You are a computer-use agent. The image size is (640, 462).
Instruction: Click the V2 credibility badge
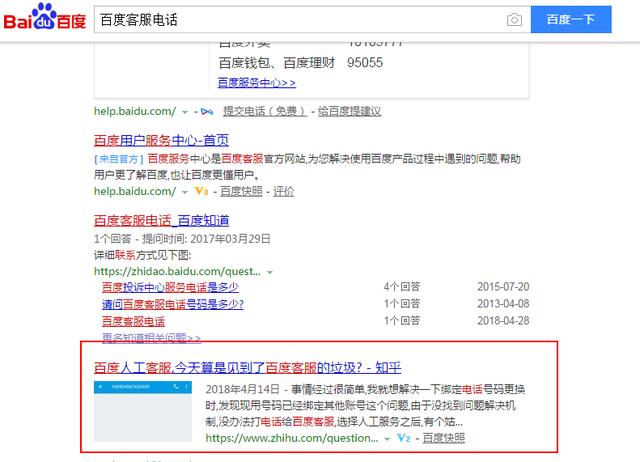[404, 438]
